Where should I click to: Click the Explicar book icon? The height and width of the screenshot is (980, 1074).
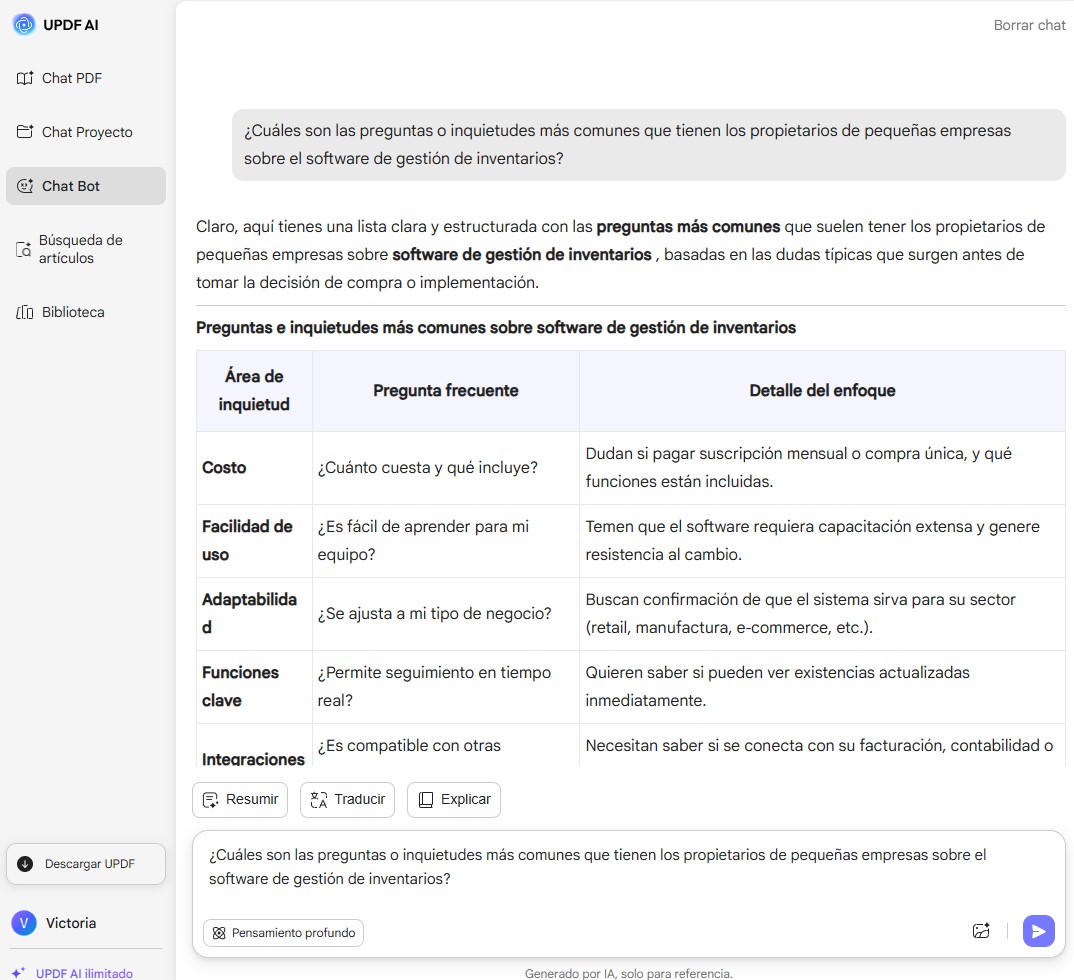(425, 800)
